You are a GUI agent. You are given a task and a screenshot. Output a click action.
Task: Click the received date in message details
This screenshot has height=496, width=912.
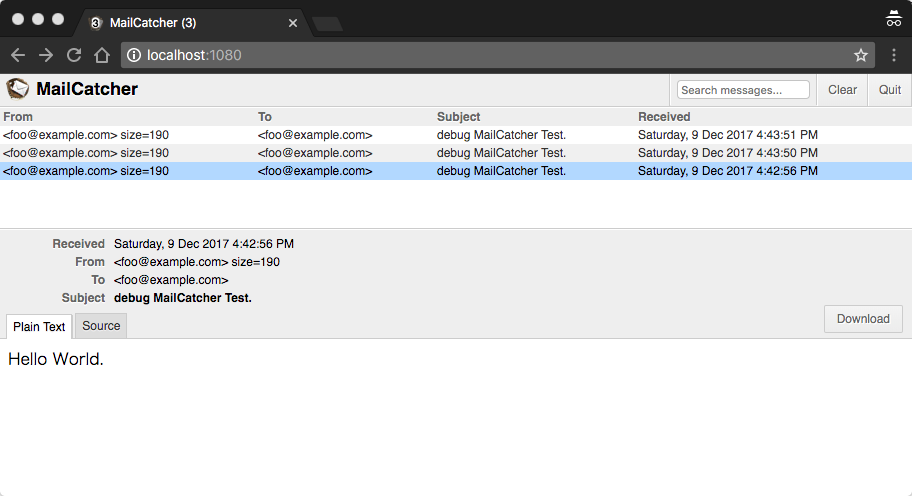(204, 244)
